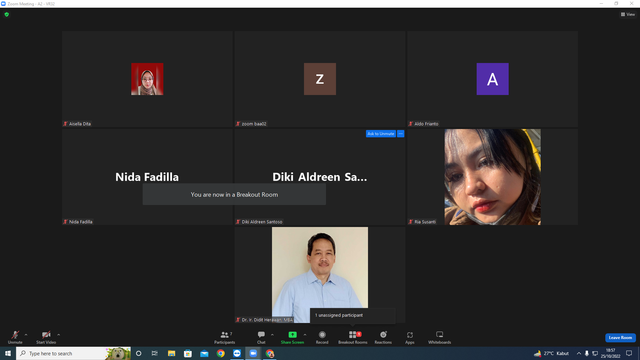The image size is (640, 360).
Task: Click the '1 unassigned participant' tooltip
Action: tap(353, 315)
